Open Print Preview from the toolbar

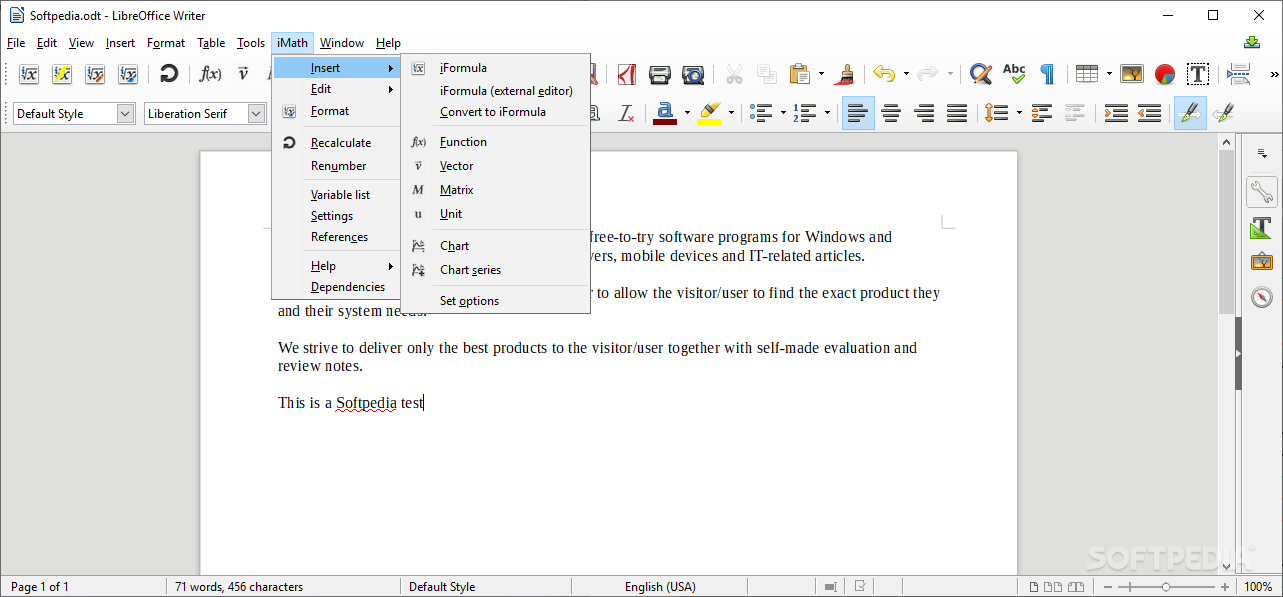[693, 74]
